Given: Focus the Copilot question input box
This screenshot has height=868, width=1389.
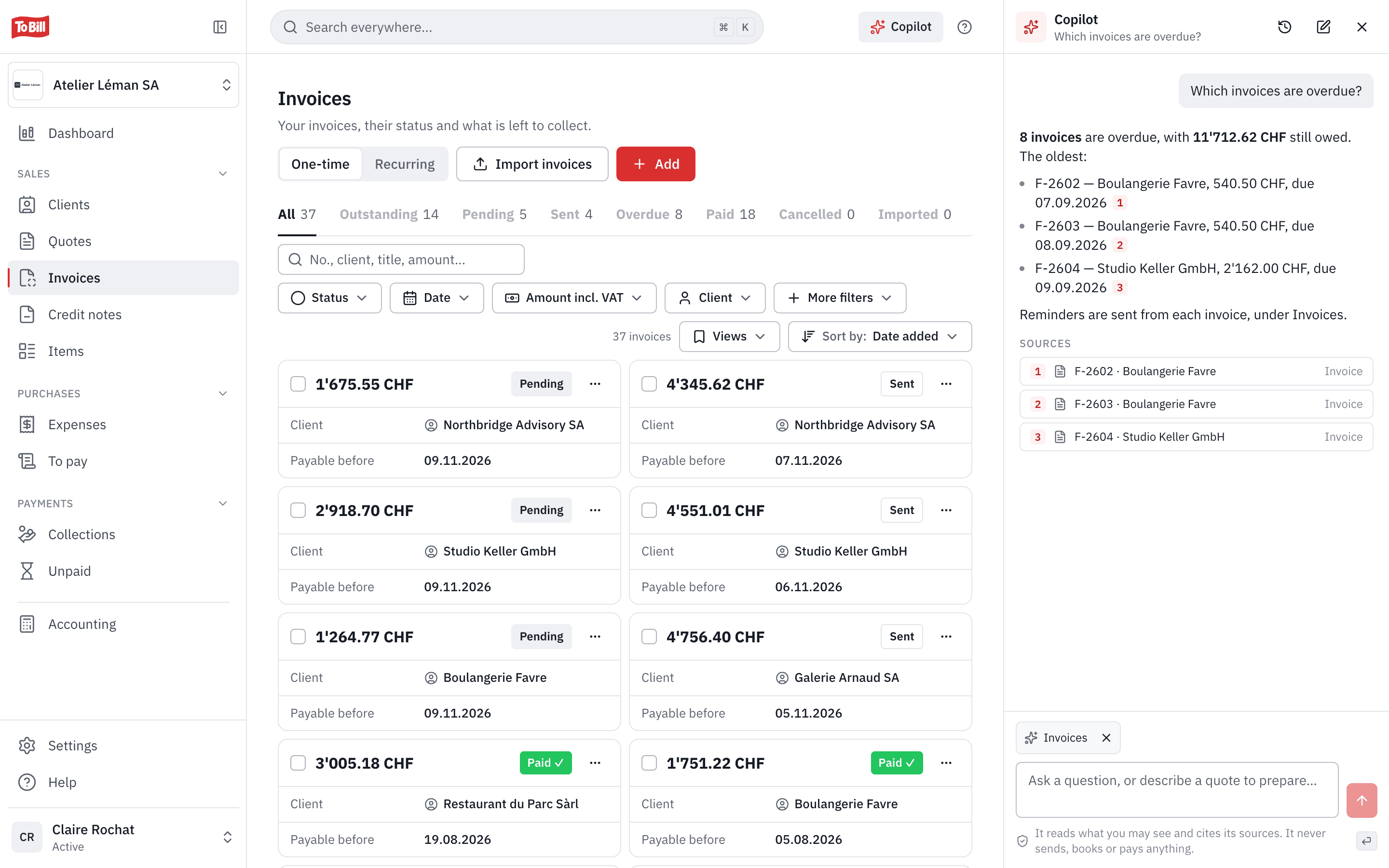Looking at the screenshot, I should click(1177, 789).
